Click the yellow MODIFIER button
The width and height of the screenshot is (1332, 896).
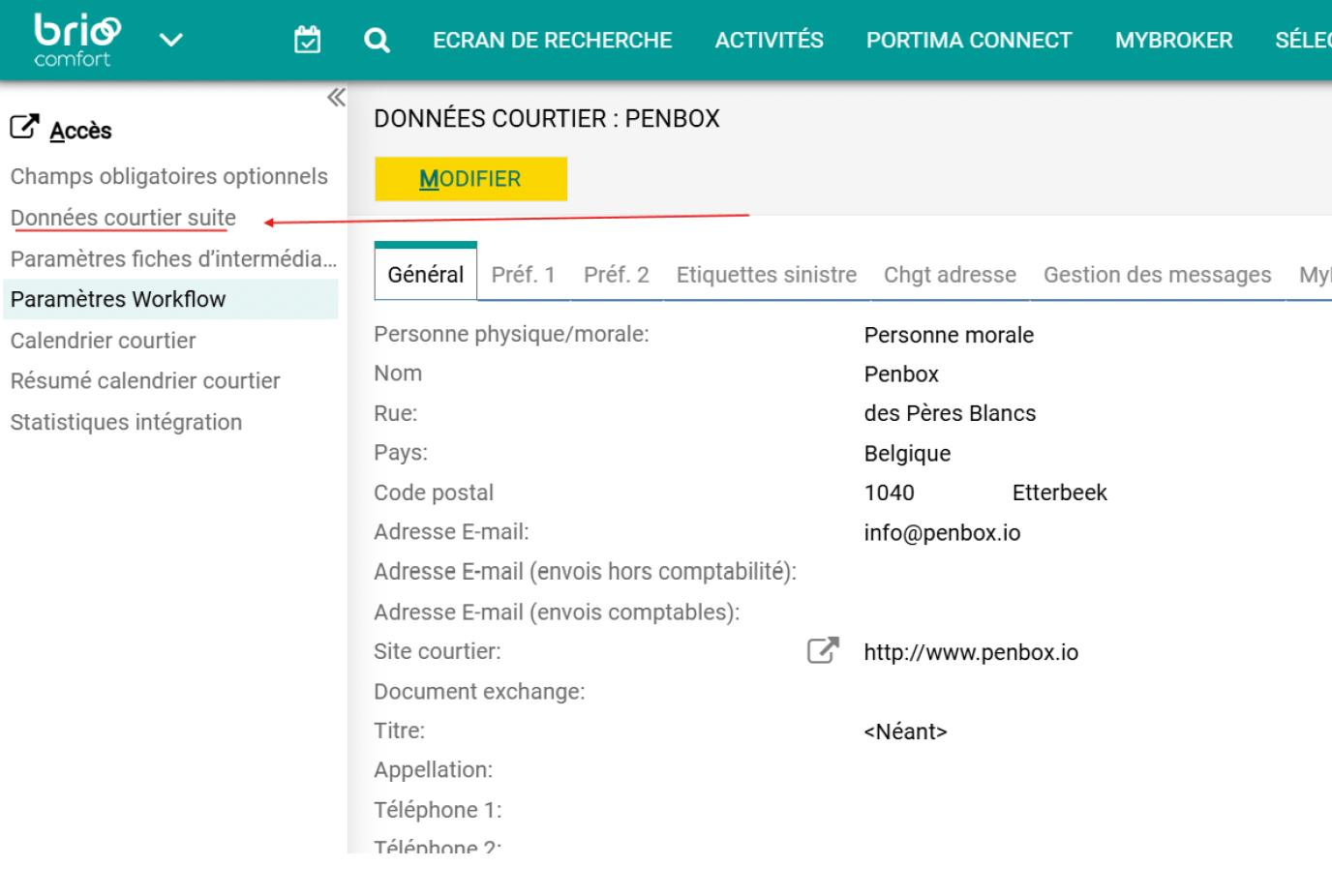pos(470,179)
